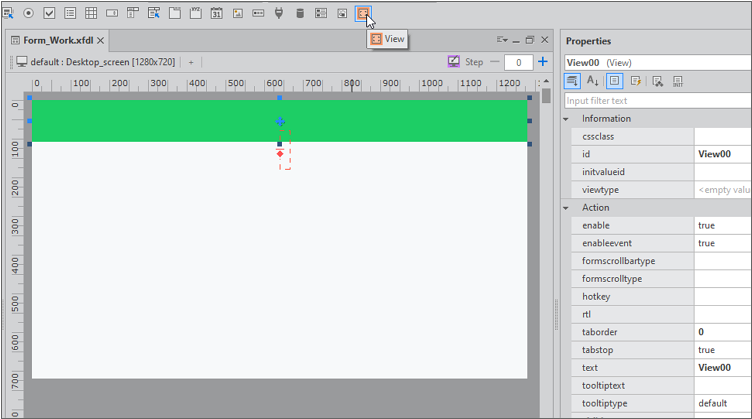Select the Radio button component in toolbar

[x=28, y=14]
